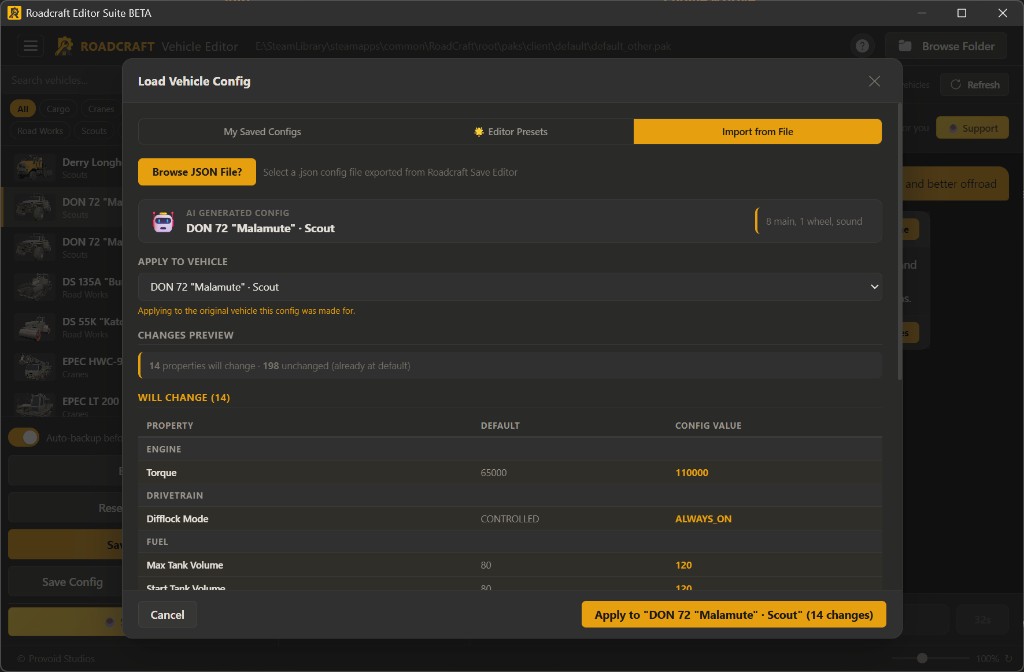Screen dimensions: 1024x672
Task: Select the Max Tank Volume row
Action: coord(509,566)
